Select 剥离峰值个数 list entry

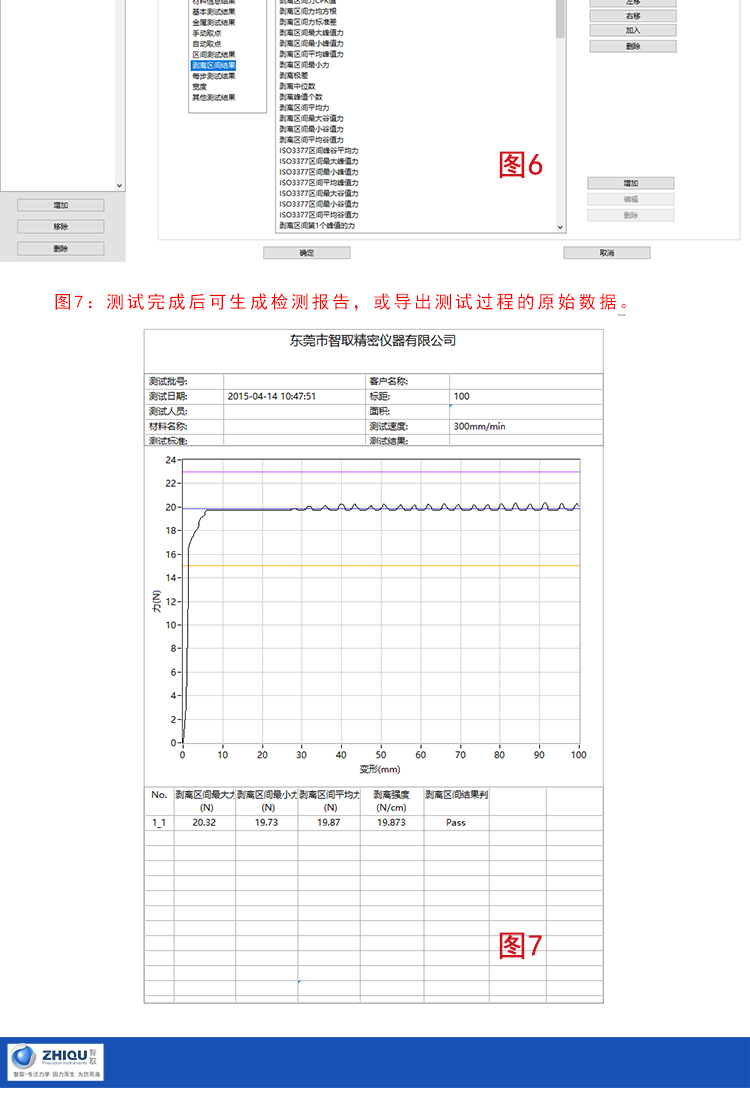(x=301, y=97)
